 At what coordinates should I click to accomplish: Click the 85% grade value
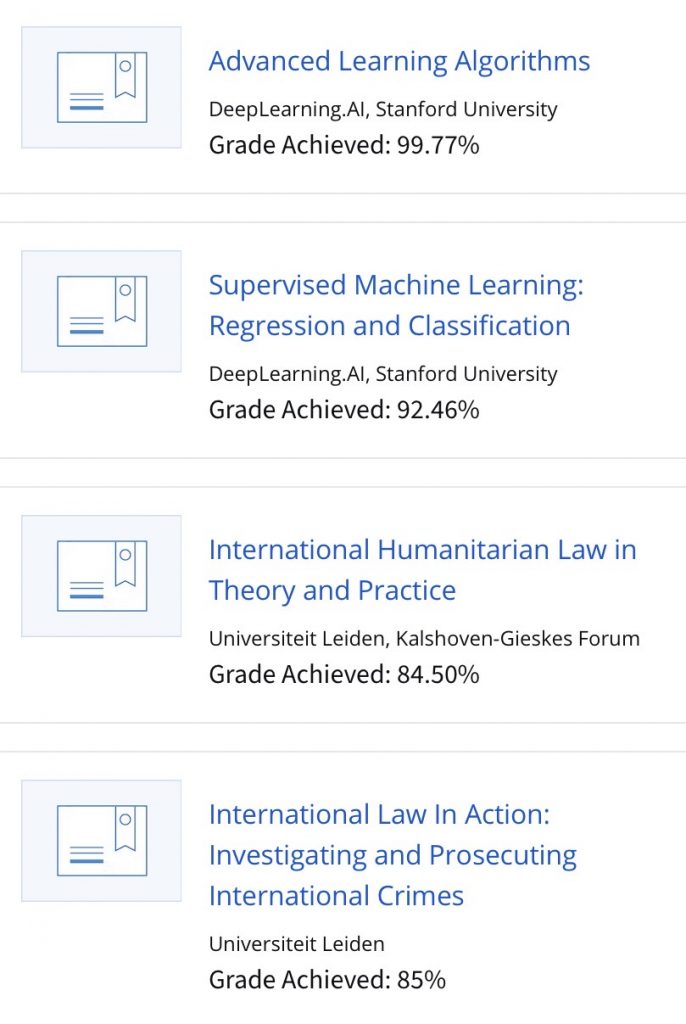(421, 979)
